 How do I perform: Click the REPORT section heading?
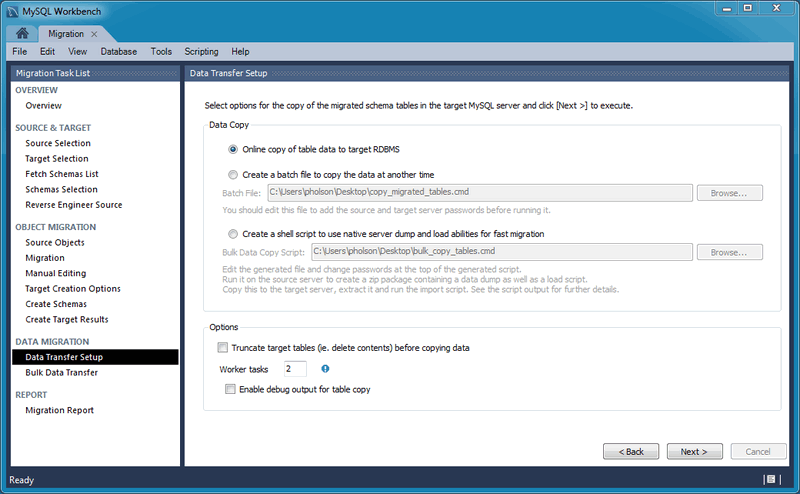click(31, 394)
